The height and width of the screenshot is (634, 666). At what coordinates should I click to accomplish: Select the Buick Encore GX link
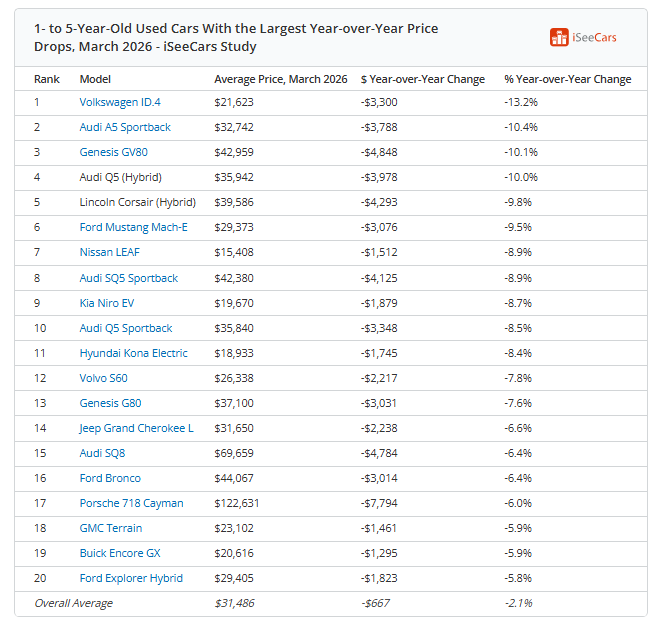tap(120, 554)
